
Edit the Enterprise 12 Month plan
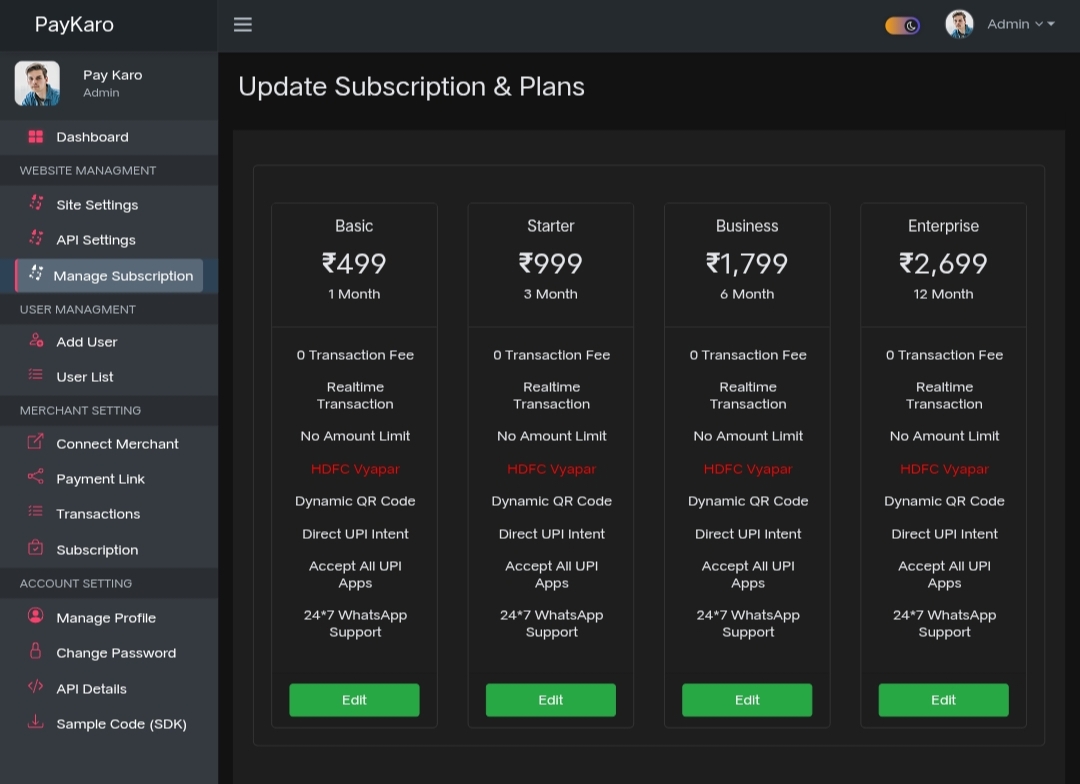tap(943, 700)
